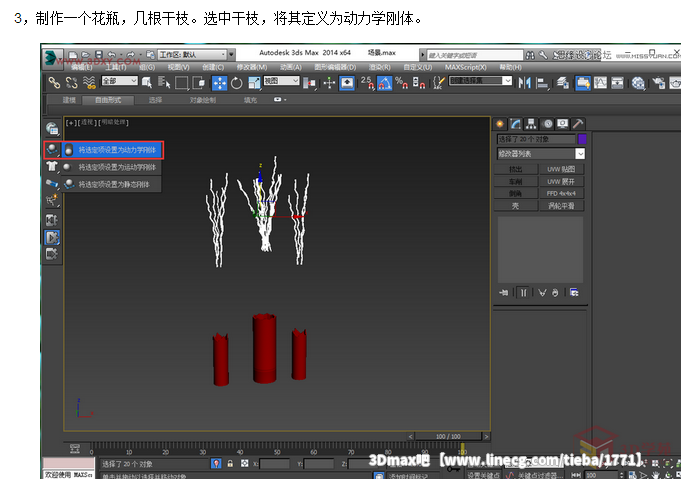The width and height of the screenshot is (681, 479).
Task: Toggle the Window/Crossing selection icon
Action: (x=198, y=83)
